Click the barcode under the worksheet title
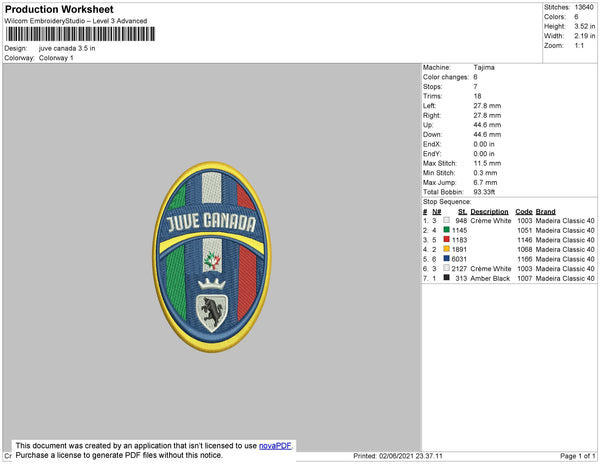 click(80, 34)
